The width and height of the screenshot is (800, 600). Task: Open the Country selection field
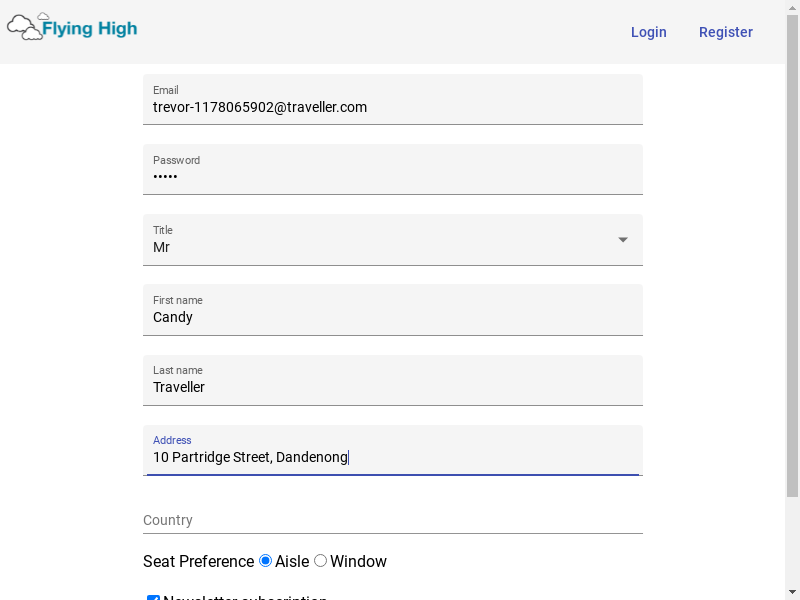point(392,520)
